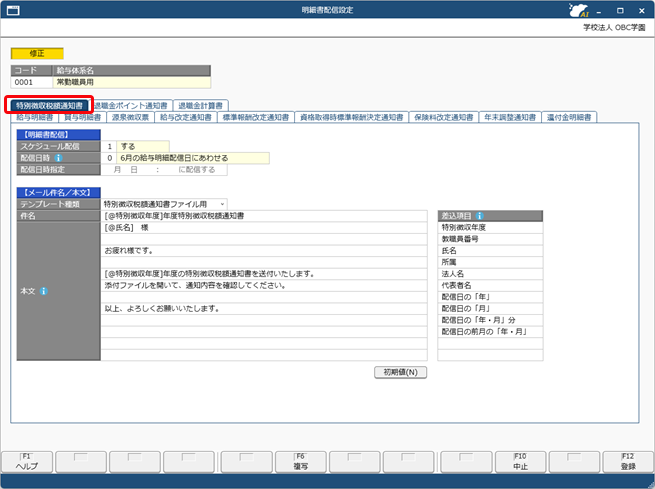This screenshot has width=655, height=489.
Task: Click 学校法人 OBC学園 organization name
Action: coord(614,28)
